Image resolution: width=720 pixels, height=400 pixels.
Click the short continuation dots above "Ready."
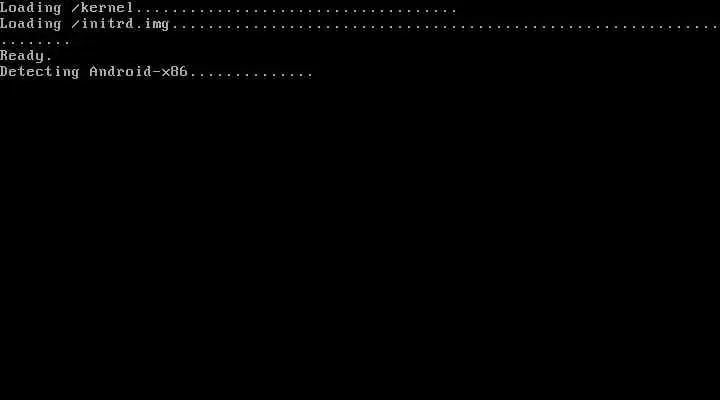[35, 43]
